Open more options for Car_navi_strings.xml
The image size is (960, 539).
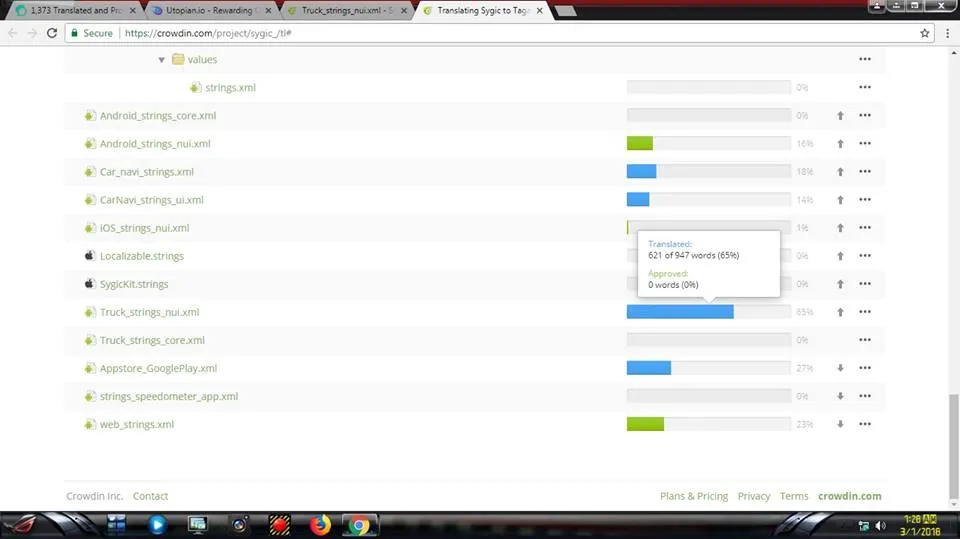(864, 172)
